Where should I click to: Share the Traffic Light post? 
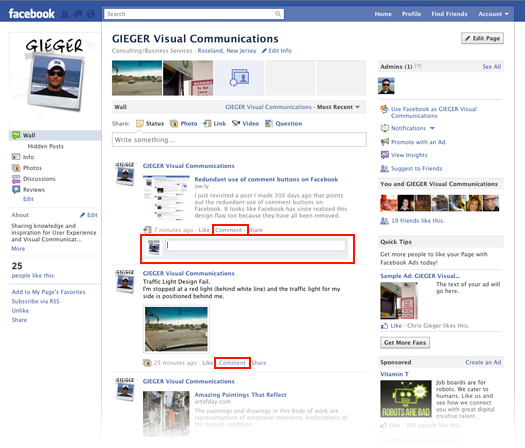259,363
